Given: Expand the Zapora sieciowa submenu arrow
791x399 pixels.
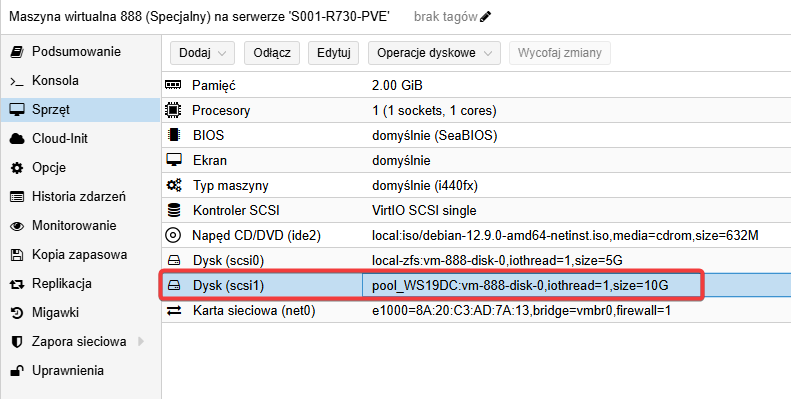Looking at the screenshot, I should [141, 341].
